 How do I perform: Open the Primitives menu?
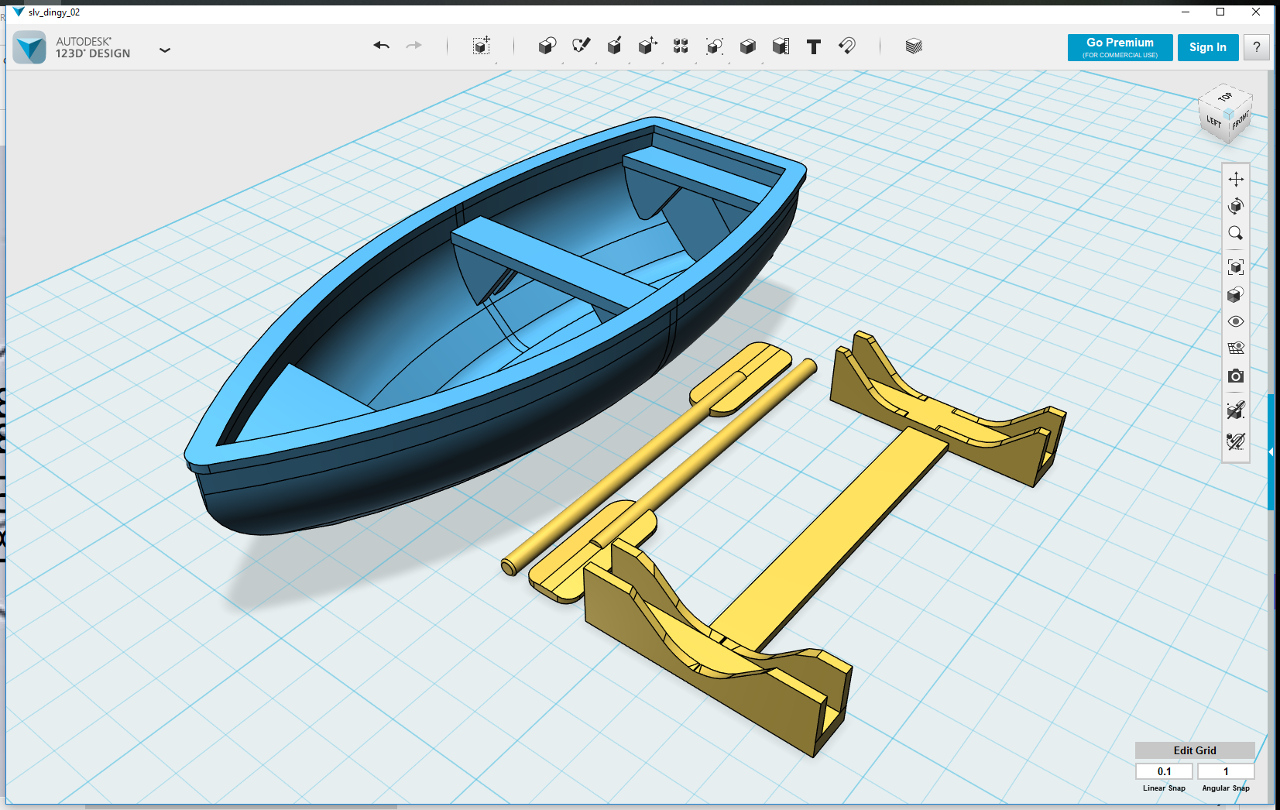click(x=547, y=46)
